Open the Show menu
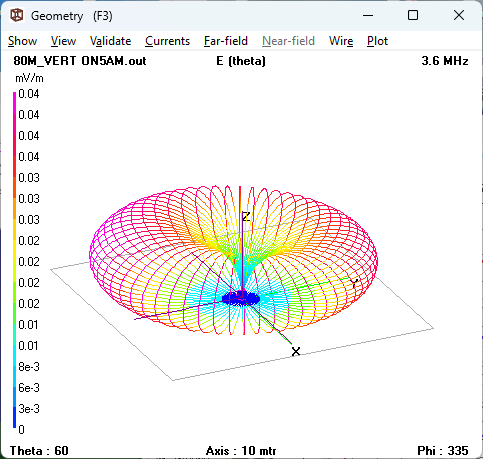Viewport: 483px width, 459px height. 22,41
